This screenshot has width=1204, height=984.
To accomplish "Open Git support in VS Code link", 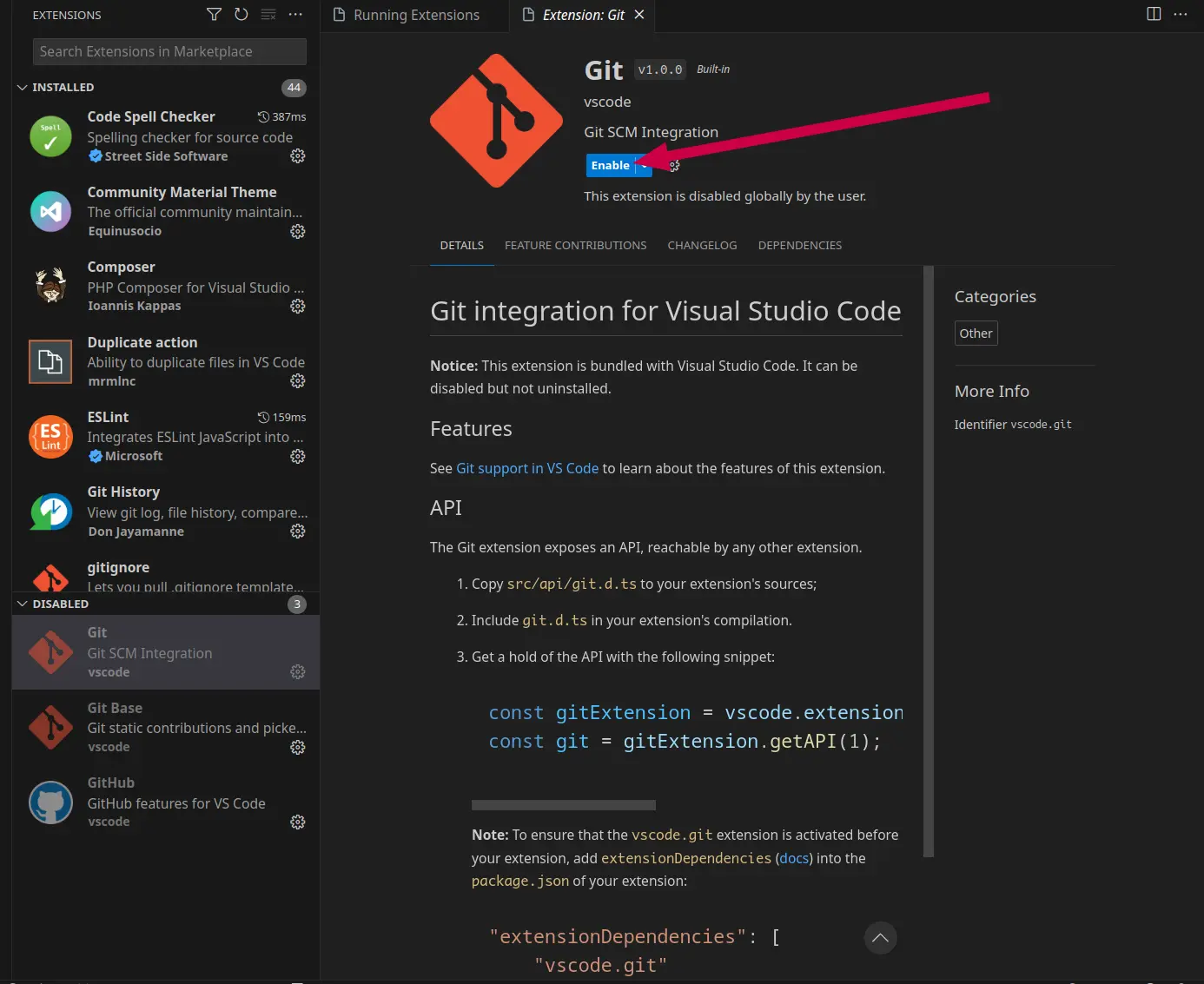I will 527,469.
